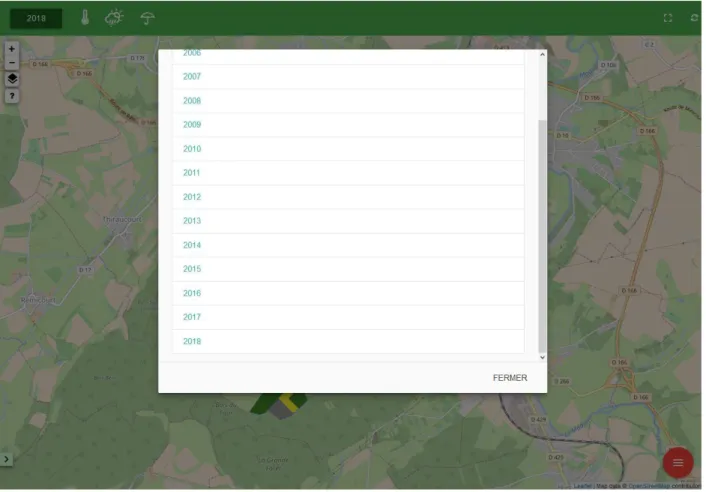The height and width of the screenshot is (492, 706).
Task: Open the question mark help button
Action: click(x=12, y=95)
